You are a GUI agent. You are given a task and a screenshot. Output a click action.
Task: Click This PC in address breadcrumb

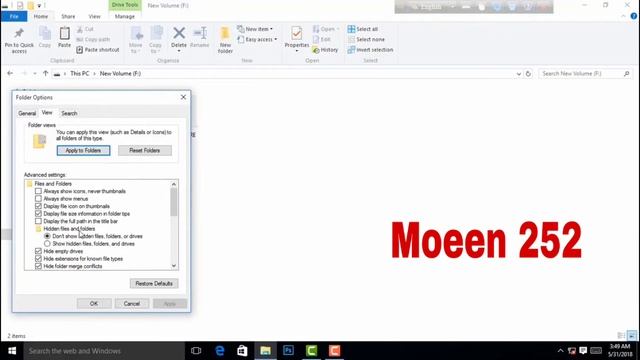[80, 73]
